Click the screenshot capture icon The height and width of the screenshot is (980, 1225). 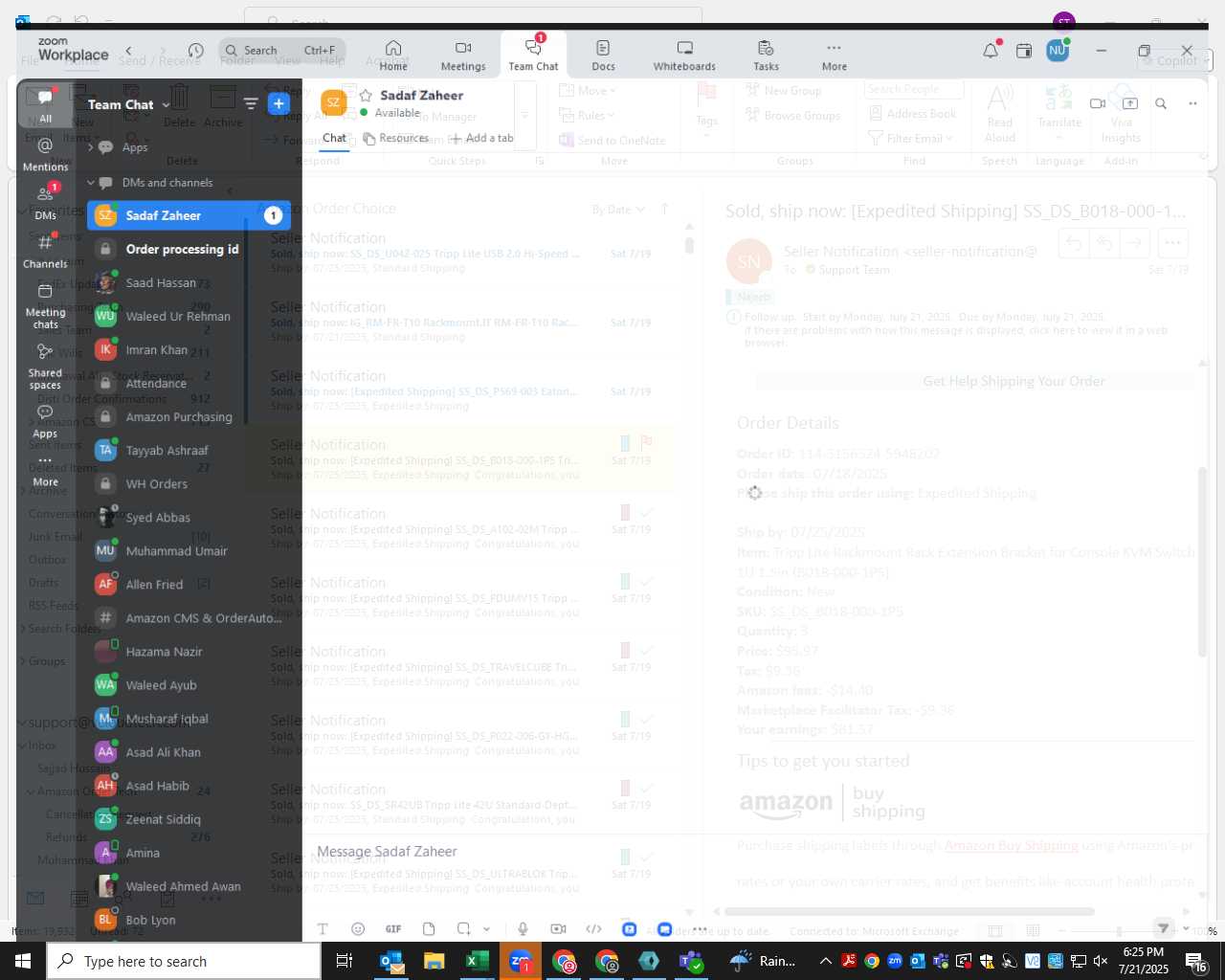click(464, 928)
